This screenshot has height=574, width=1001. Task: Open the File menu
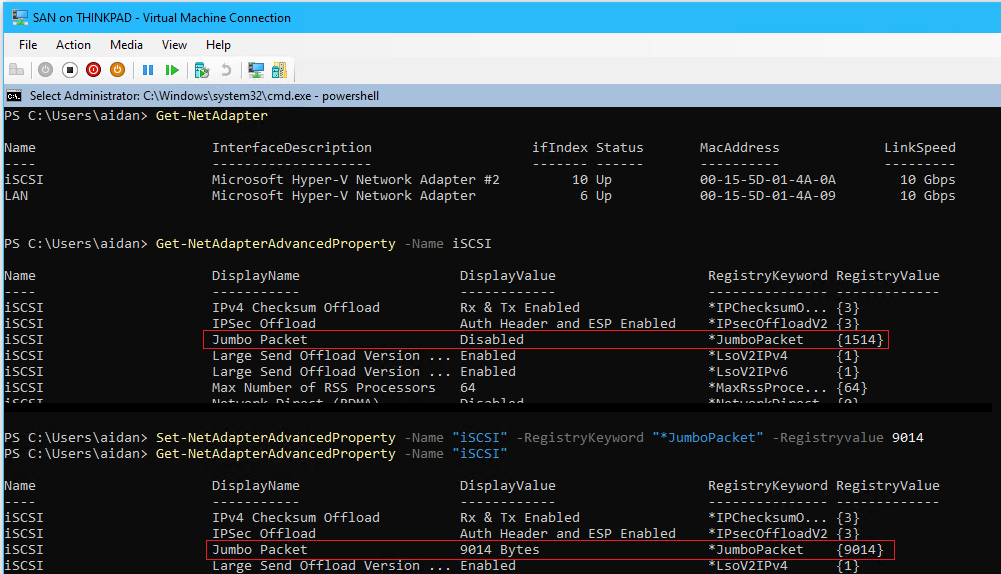point(28,45)
